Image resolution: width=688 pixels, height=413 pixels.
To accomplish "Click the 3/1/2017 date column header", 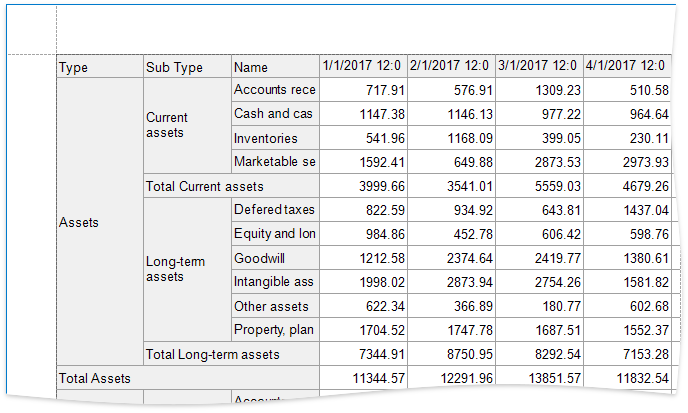I will [539, 66].
